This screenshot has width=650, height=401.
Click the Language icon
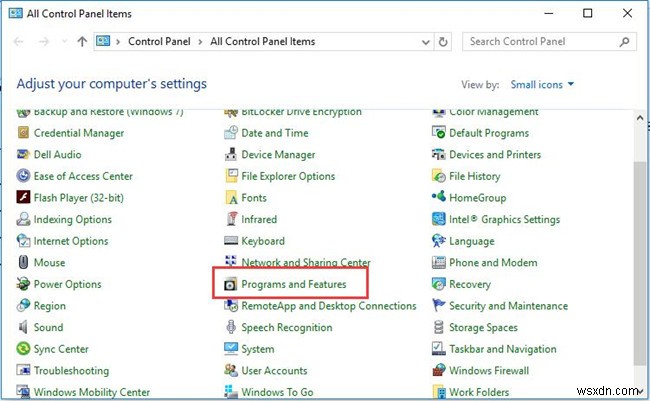pyautogui.click(x=439, y=241)
